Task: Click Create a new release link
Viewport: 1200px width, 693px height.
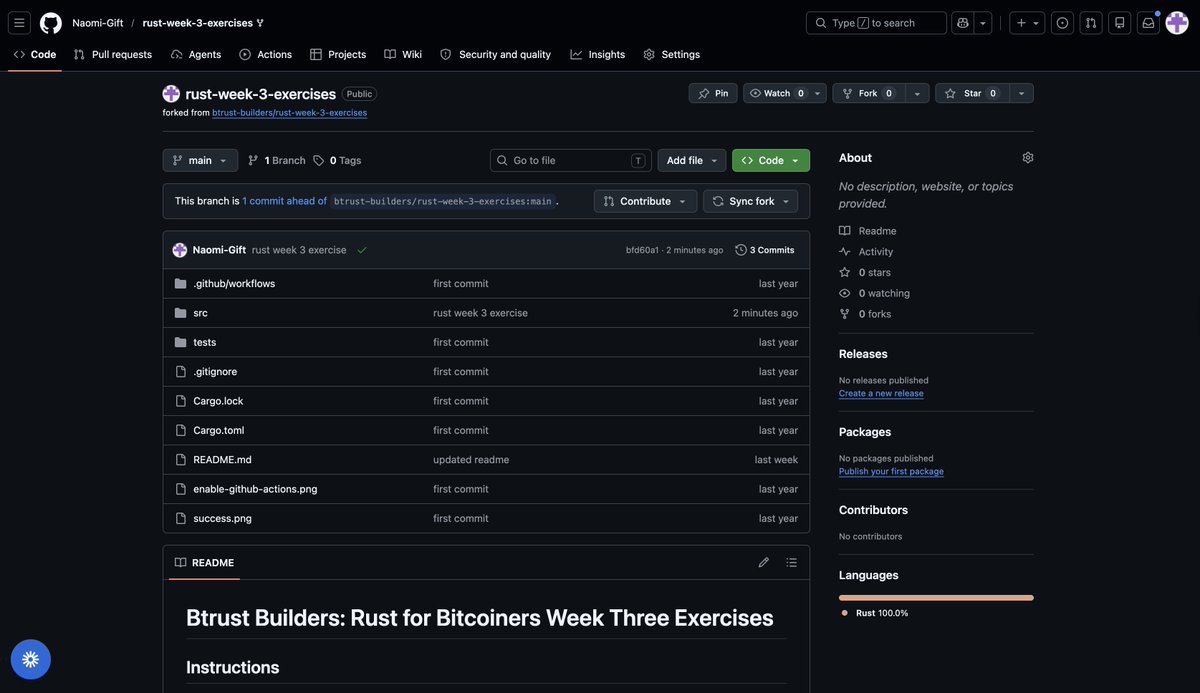Action: (x=881, y=394)
